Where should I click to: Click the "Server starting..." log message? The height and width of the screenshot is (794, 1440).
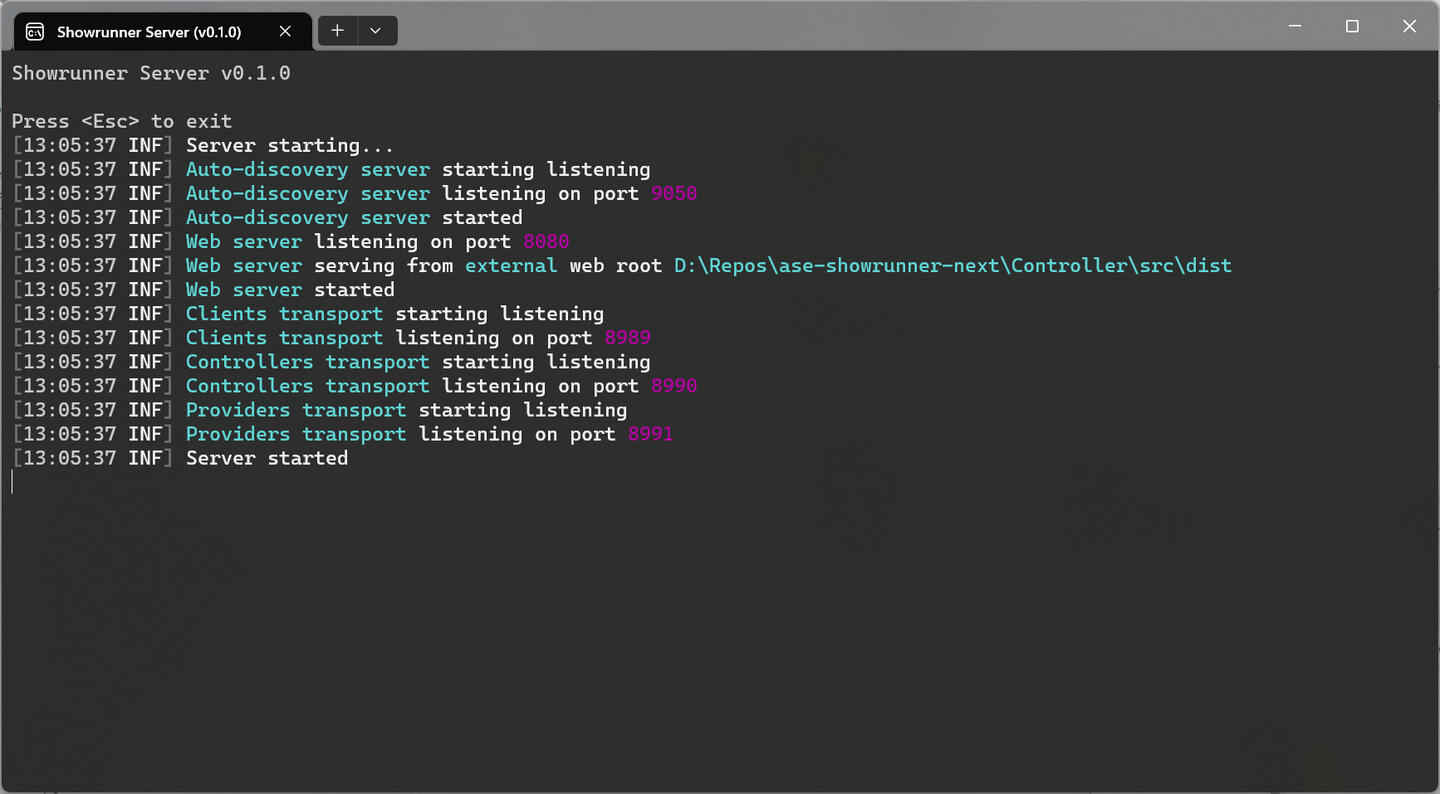(x=290, y=146)
